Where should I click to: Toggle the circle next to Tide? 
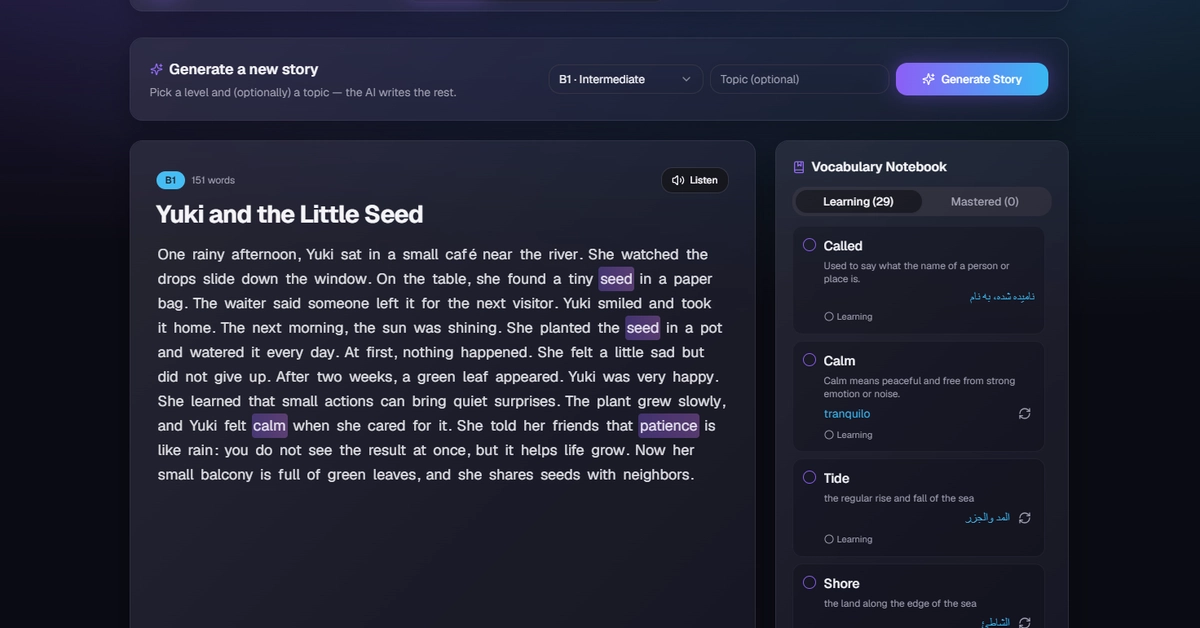tap(810, 478)
